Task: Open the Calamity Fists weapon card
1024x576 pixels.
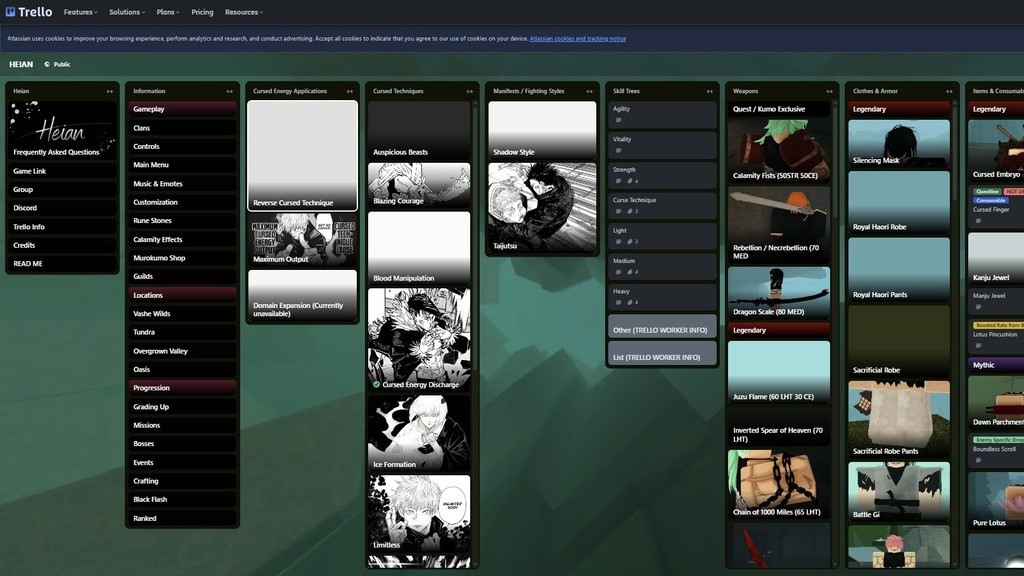Action: tap(779, 150)
